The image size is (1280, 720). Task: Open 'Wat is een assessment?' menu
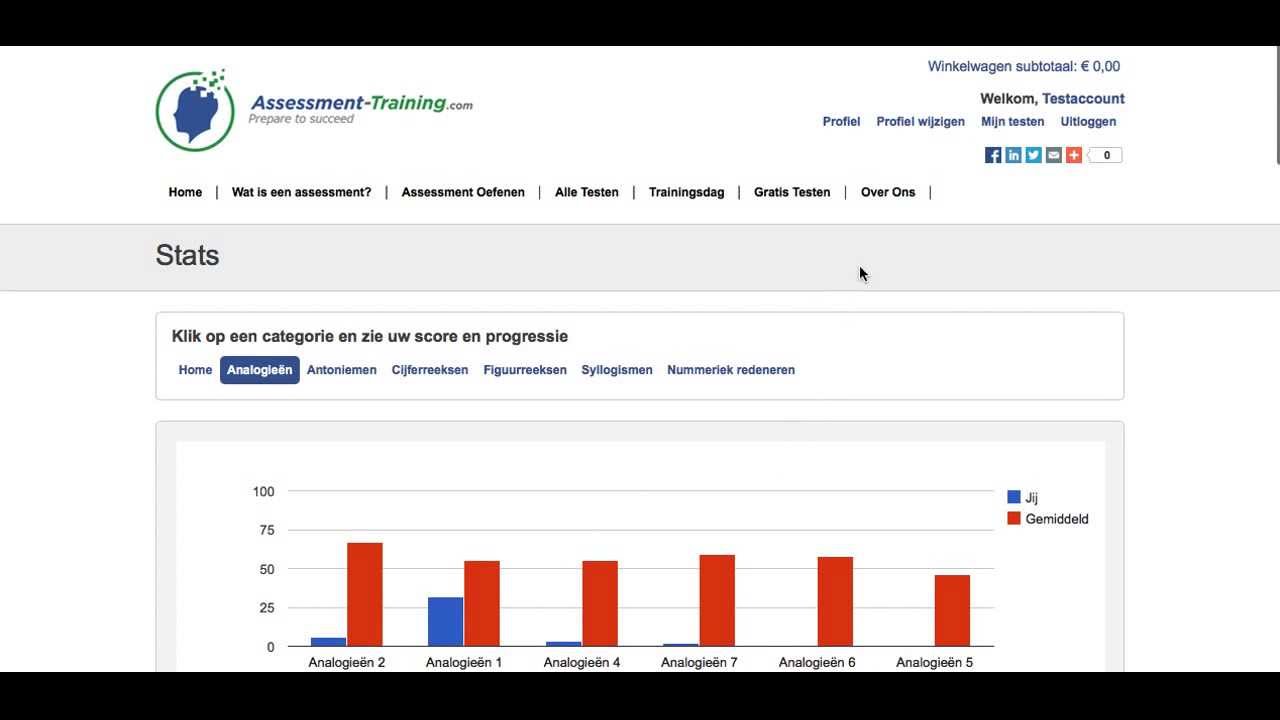301,192
